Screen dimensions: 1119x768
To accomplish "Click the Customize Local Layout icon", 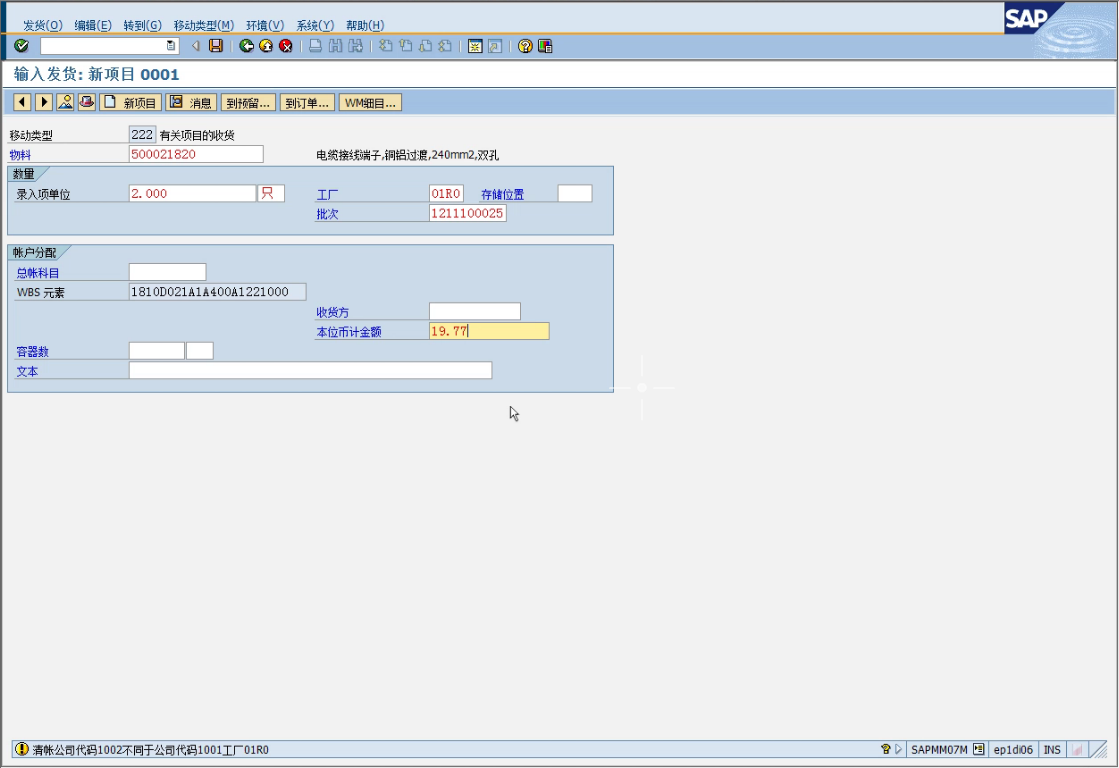I will [x=545, y=46].
